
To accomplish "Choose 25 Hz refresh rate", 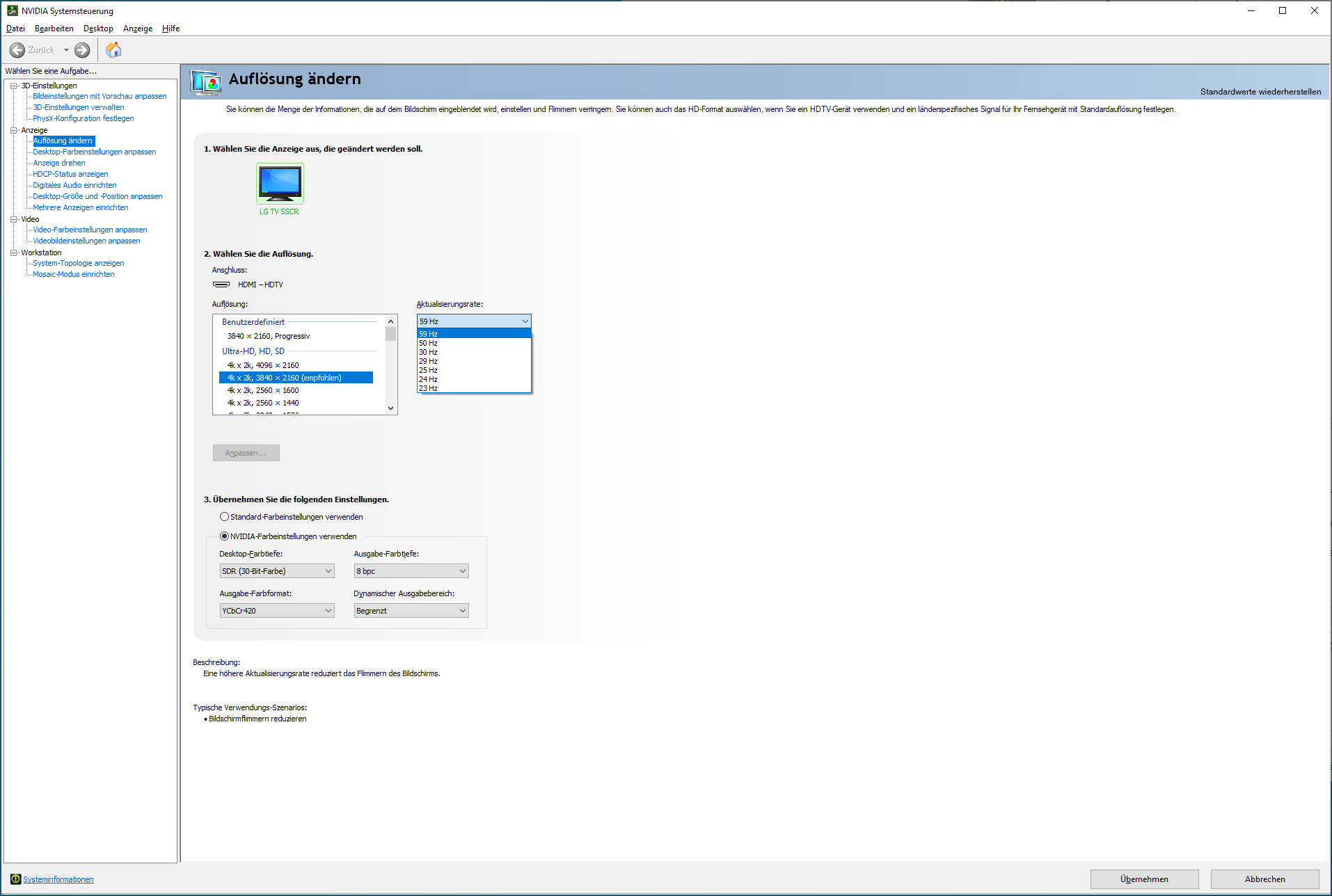I will (474, 370).
